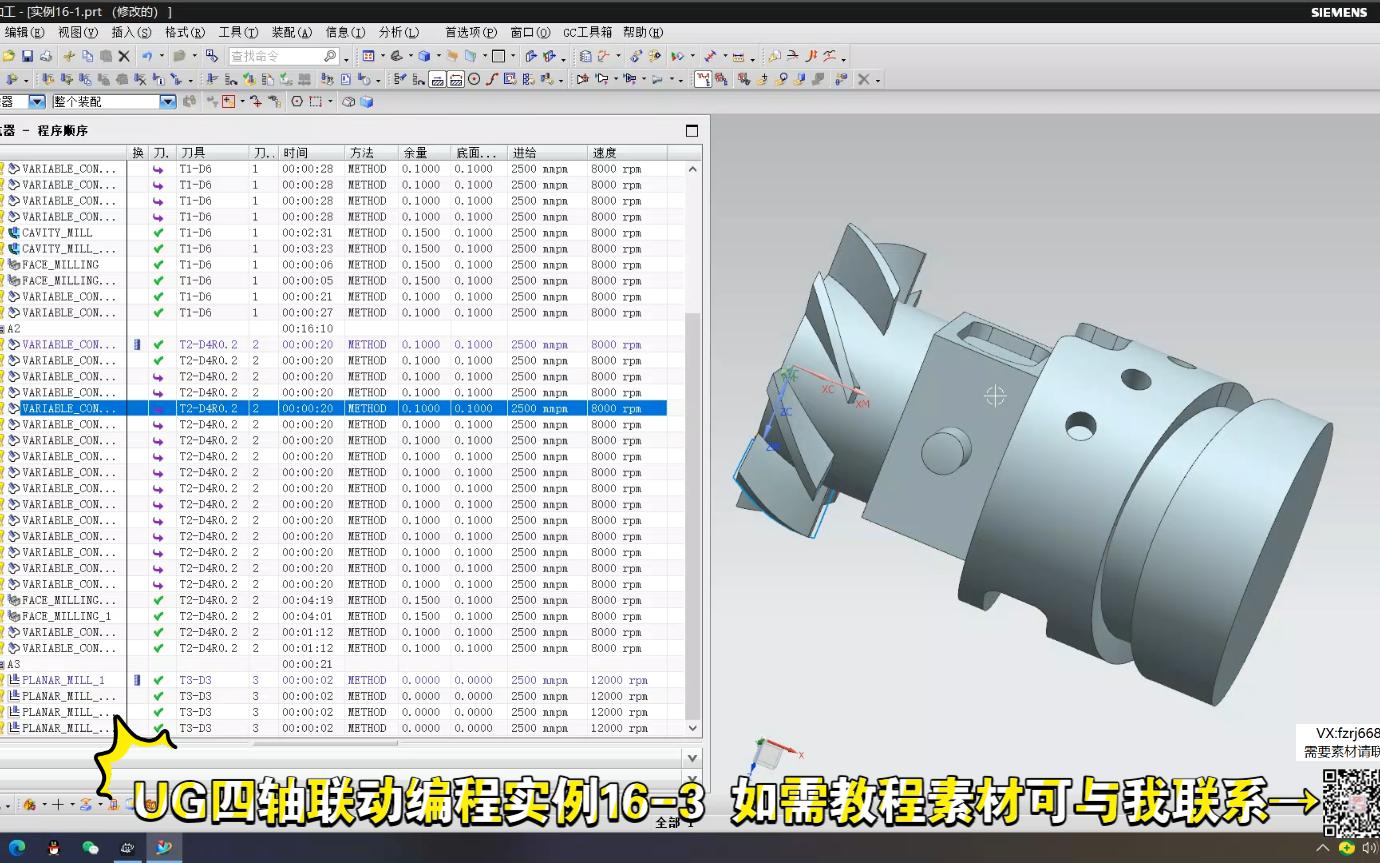Open the 分析 (Analysis) menu

pyautogui.click(x=399, y=32)
